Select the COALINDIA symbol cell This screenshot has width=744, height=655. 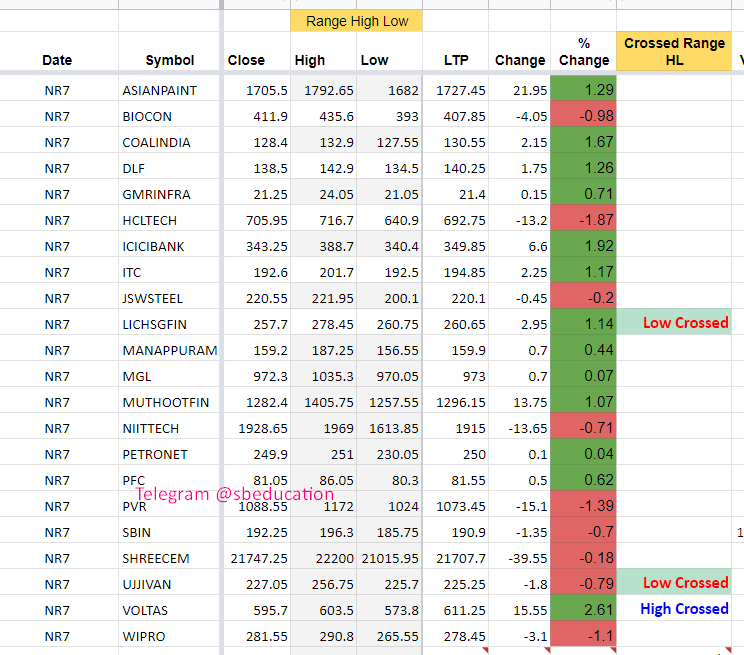point(169,142)
